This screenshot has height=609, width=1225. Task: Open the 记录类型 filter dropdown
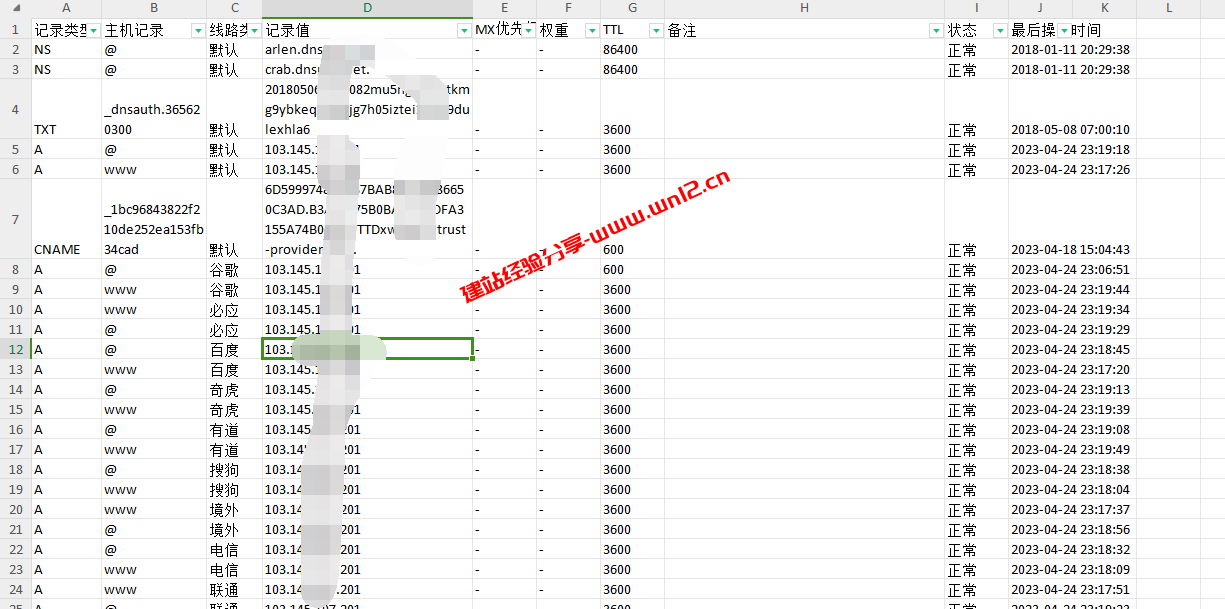click(93, 31)
